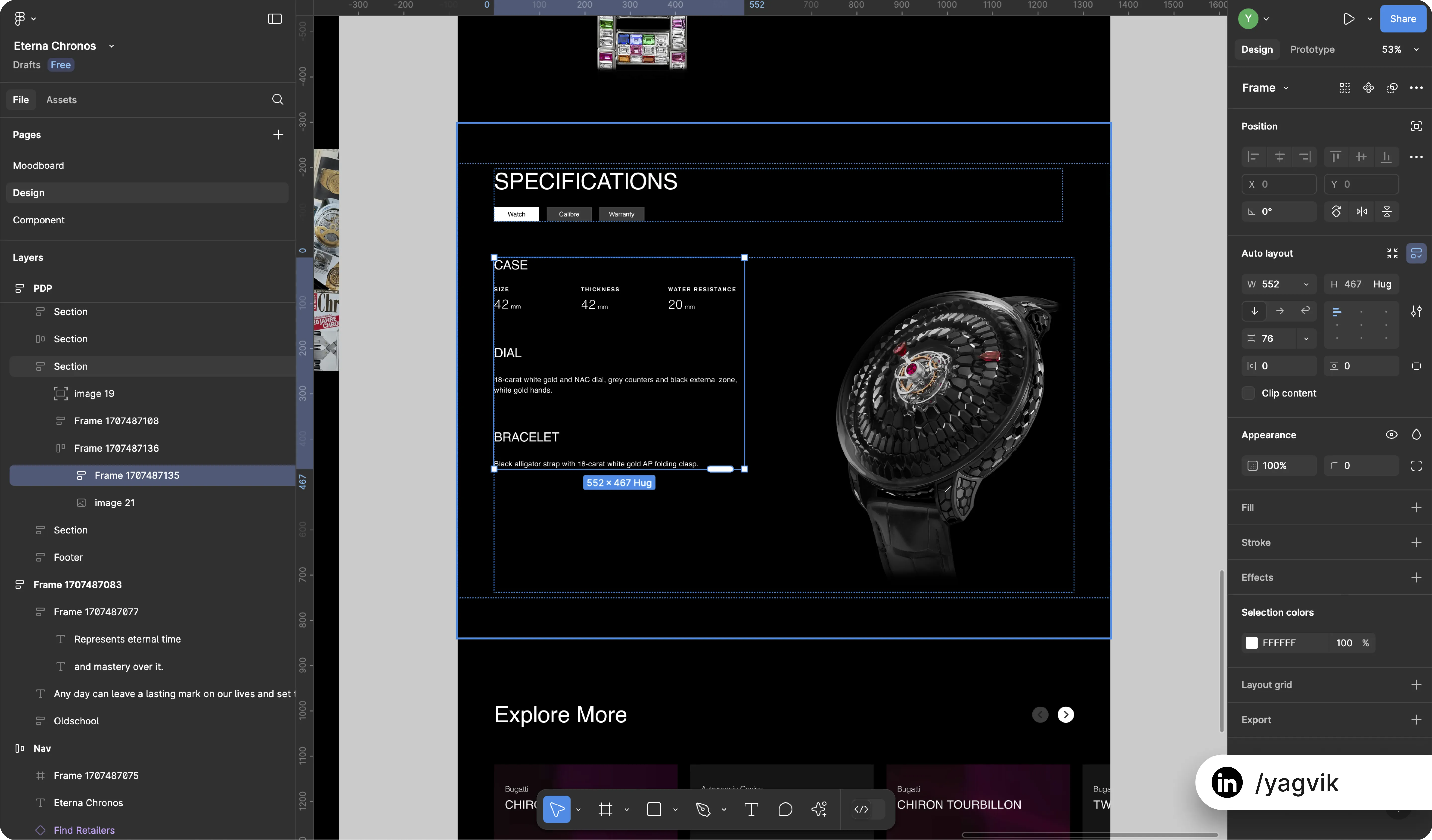Toggle layer visibility eye in Appearance
Viewport: 1432px width, 840px height.
click(x=1391, y=434)
